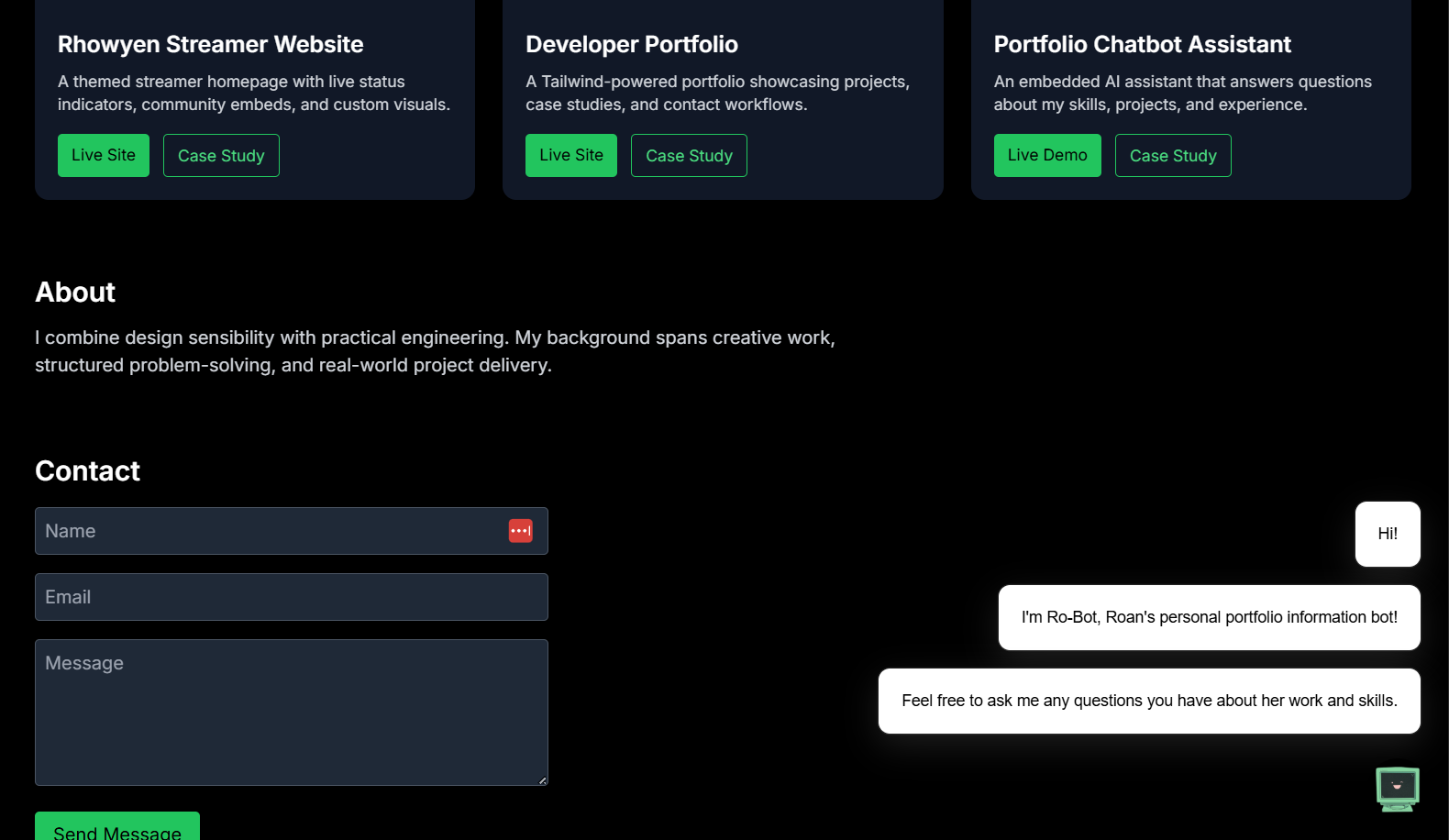Image resolution: width=1449 pixels, height=840 pixels.
Task: Open the Portfolio Chatbot Case Study
Action: pos(1173,155)
